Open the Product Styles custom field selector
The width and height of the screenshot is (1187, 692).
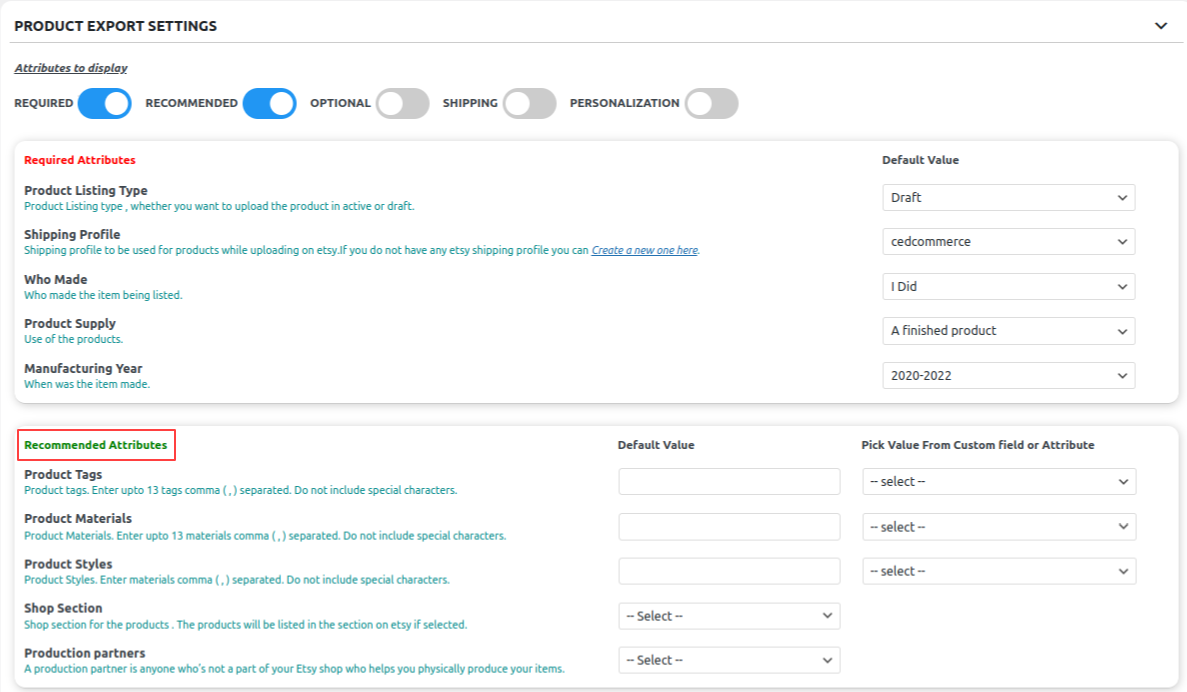point(999,570)
